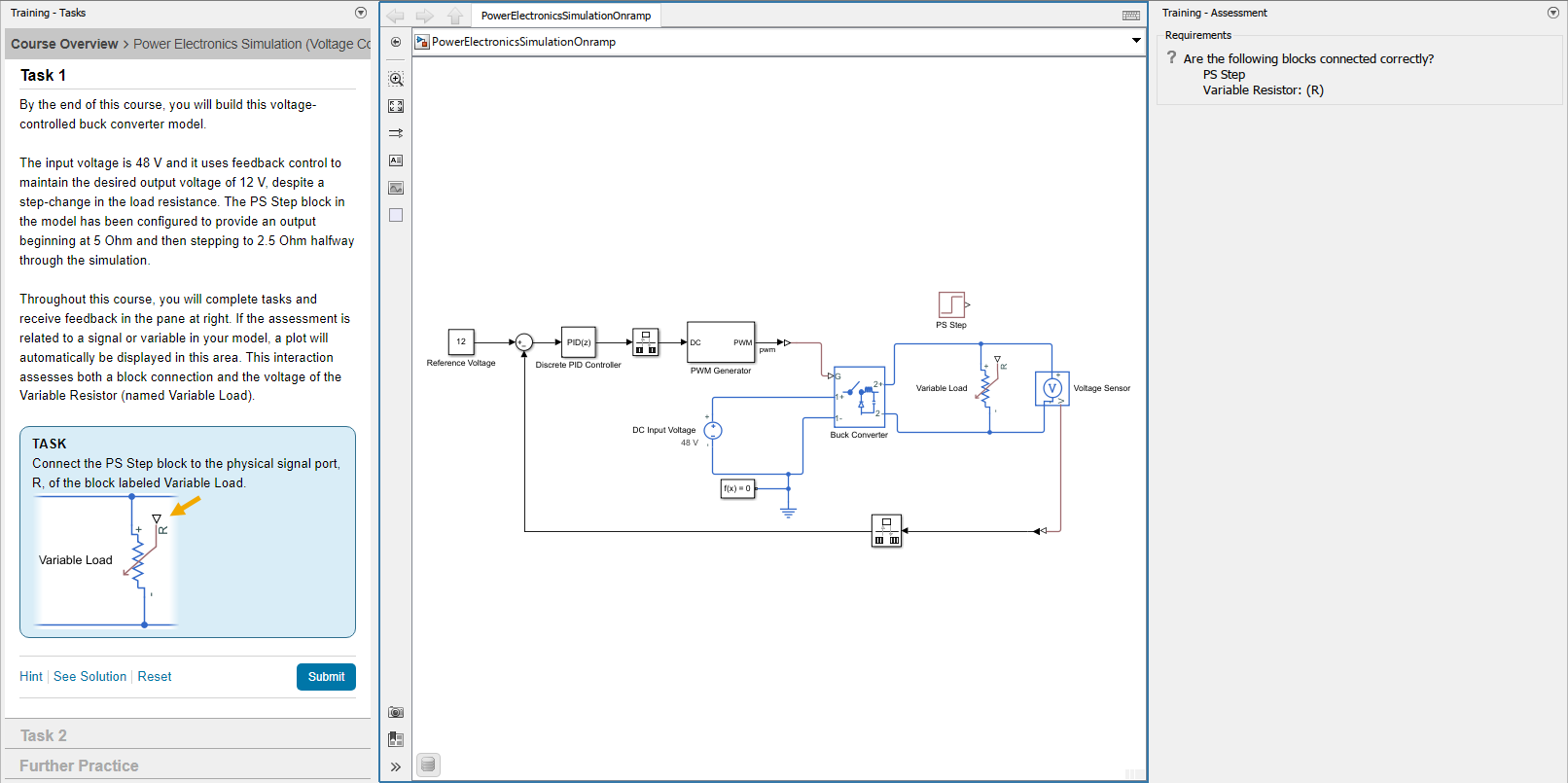This screenshot has height=783, width=1568.
Task: Select the Annotation text tool
Action: click(396, 160)
